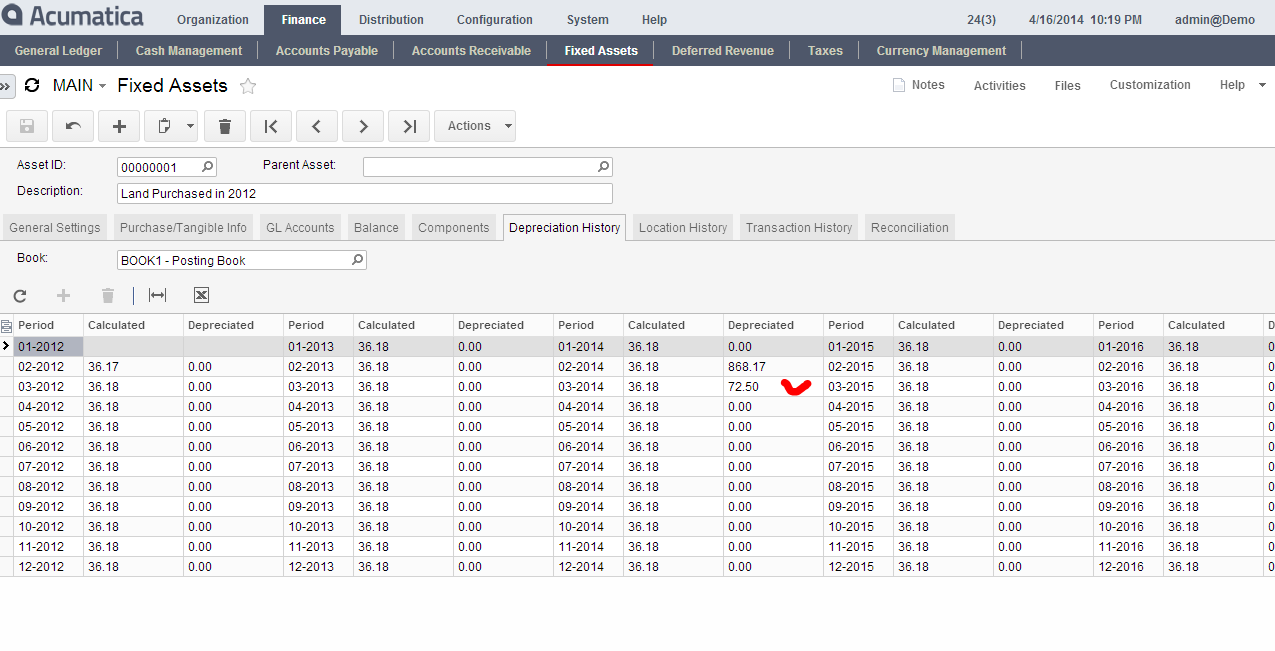Go to Currency Management module
Screen dimensions: 1275x651
point(941,51)
